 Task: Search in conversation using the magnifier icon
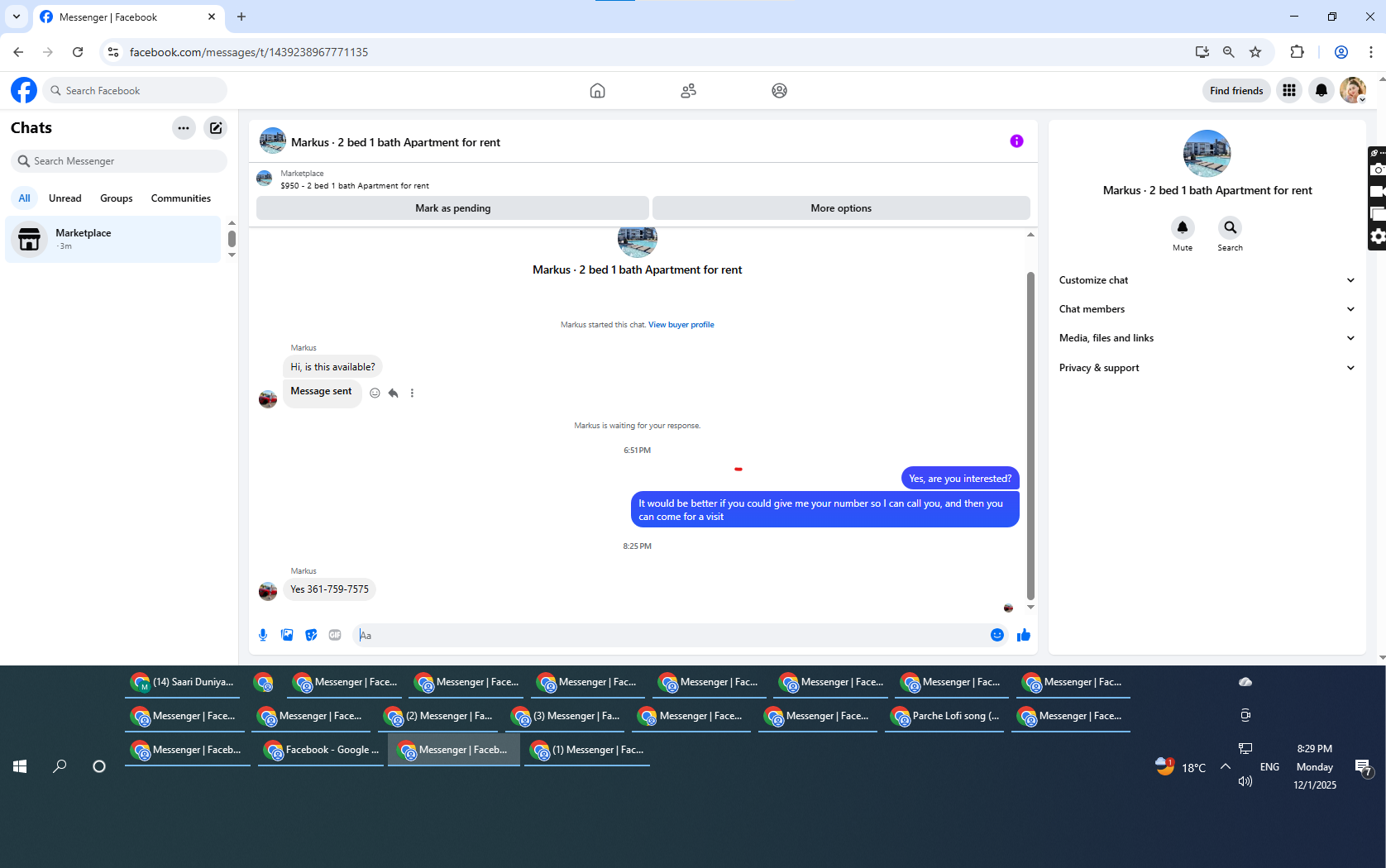1231,227
